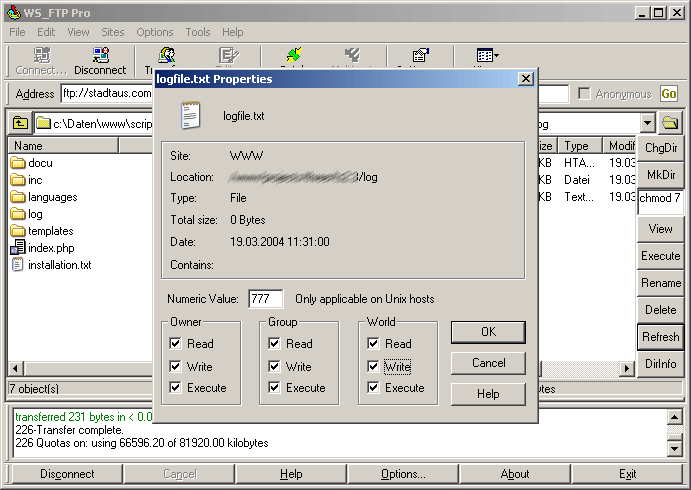Uncheck Owner Execute permission
The width and height of the screenshot is (691, 490).
(175, 387)
